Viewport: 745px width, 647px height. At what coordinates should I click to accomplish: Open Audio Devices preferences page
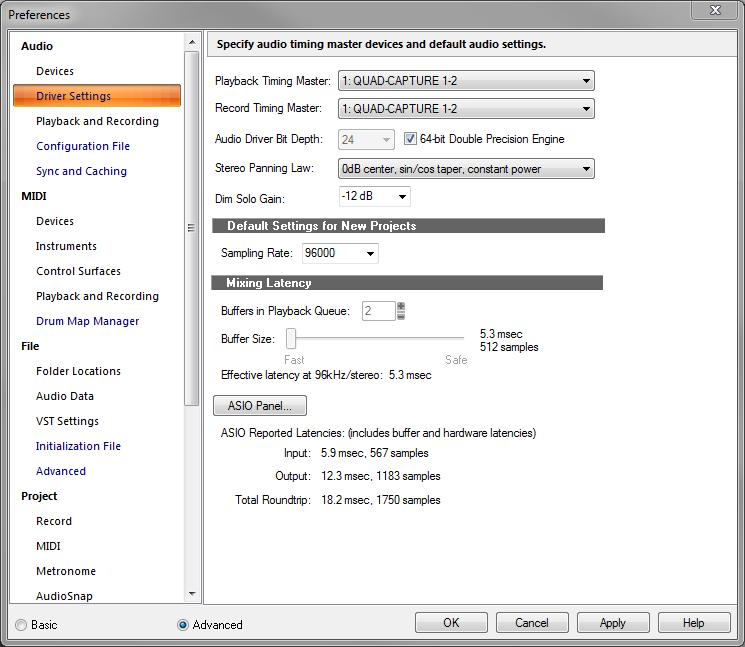(55, 71)
